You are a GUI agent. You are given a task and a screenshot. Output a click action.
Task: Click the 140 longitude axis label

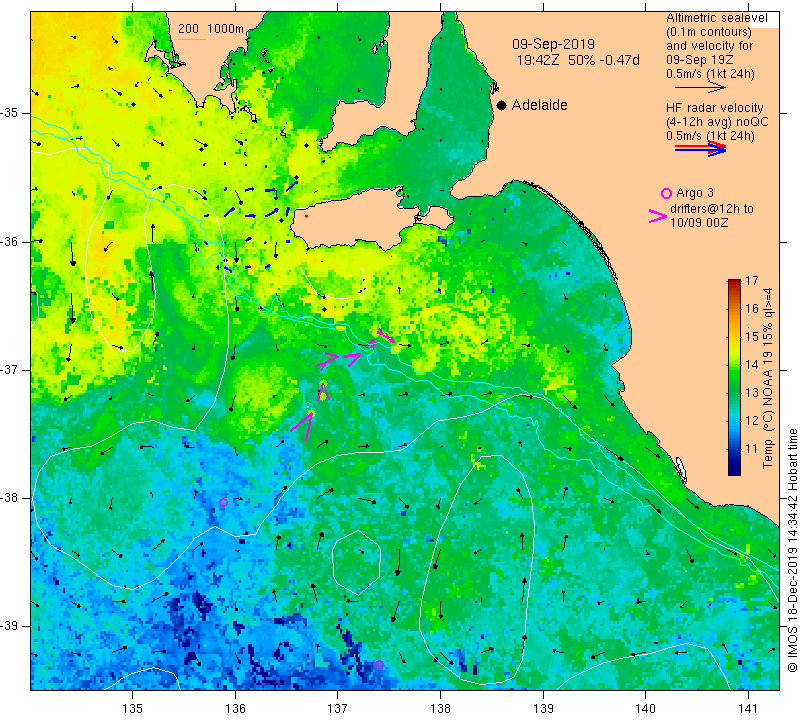[645, 708]
